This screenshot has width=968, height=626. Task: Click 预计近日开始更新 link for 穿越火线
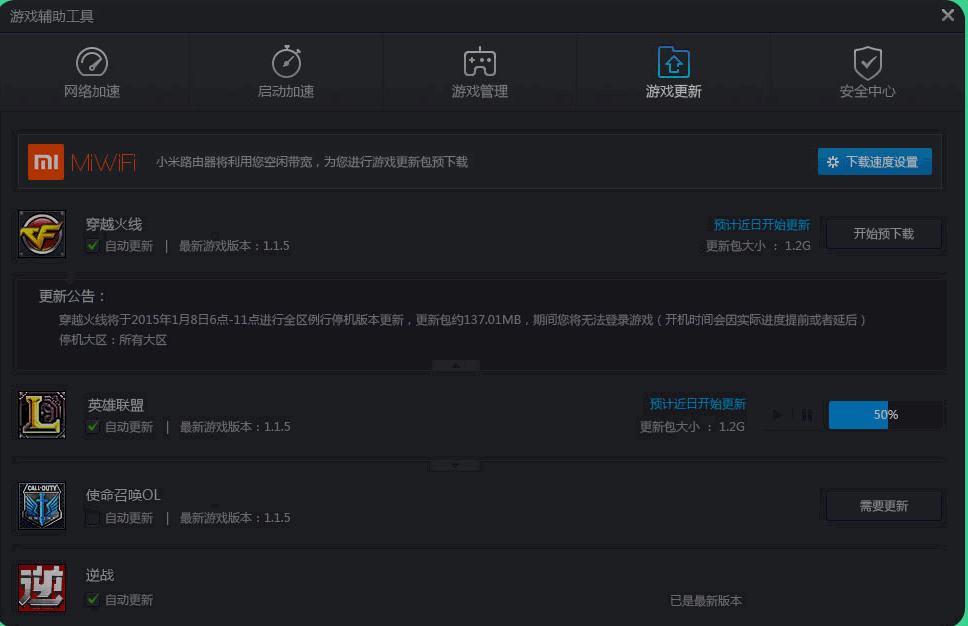(762, 225)
